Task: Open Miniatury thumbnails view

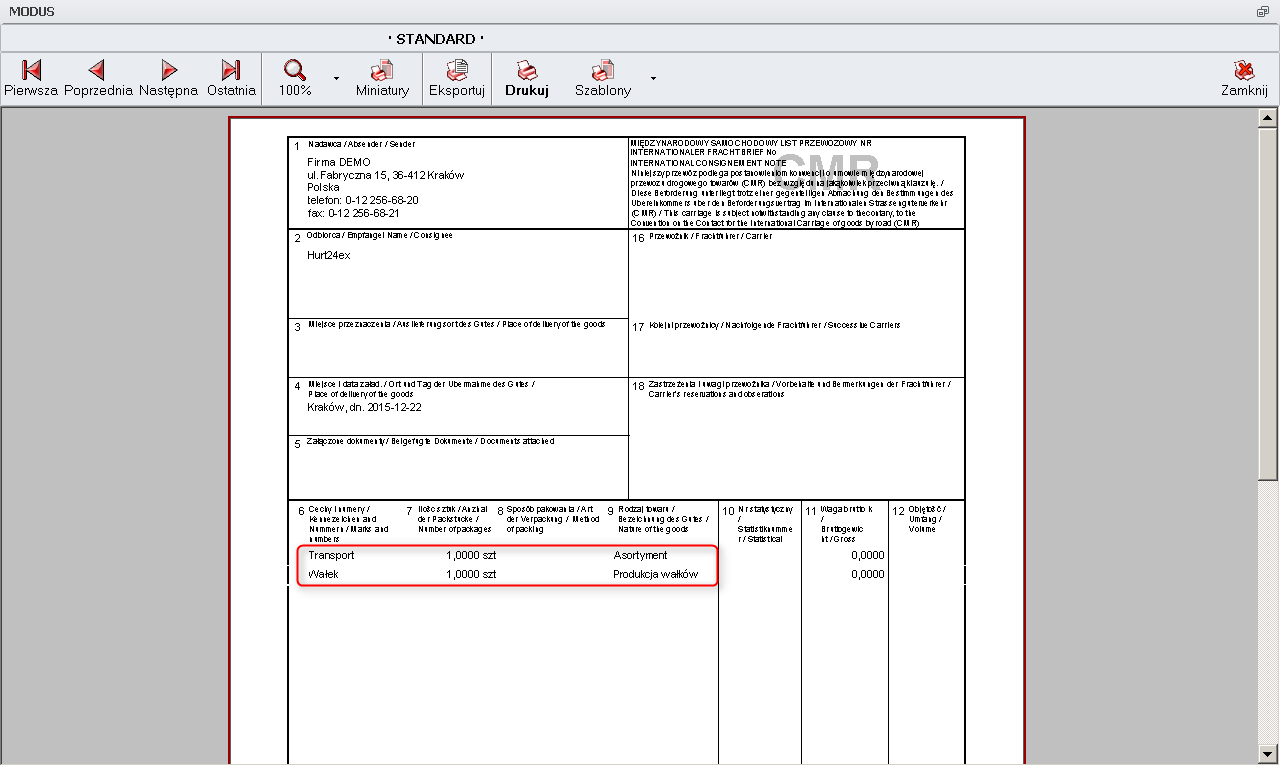Action: [x=382, y=78]
